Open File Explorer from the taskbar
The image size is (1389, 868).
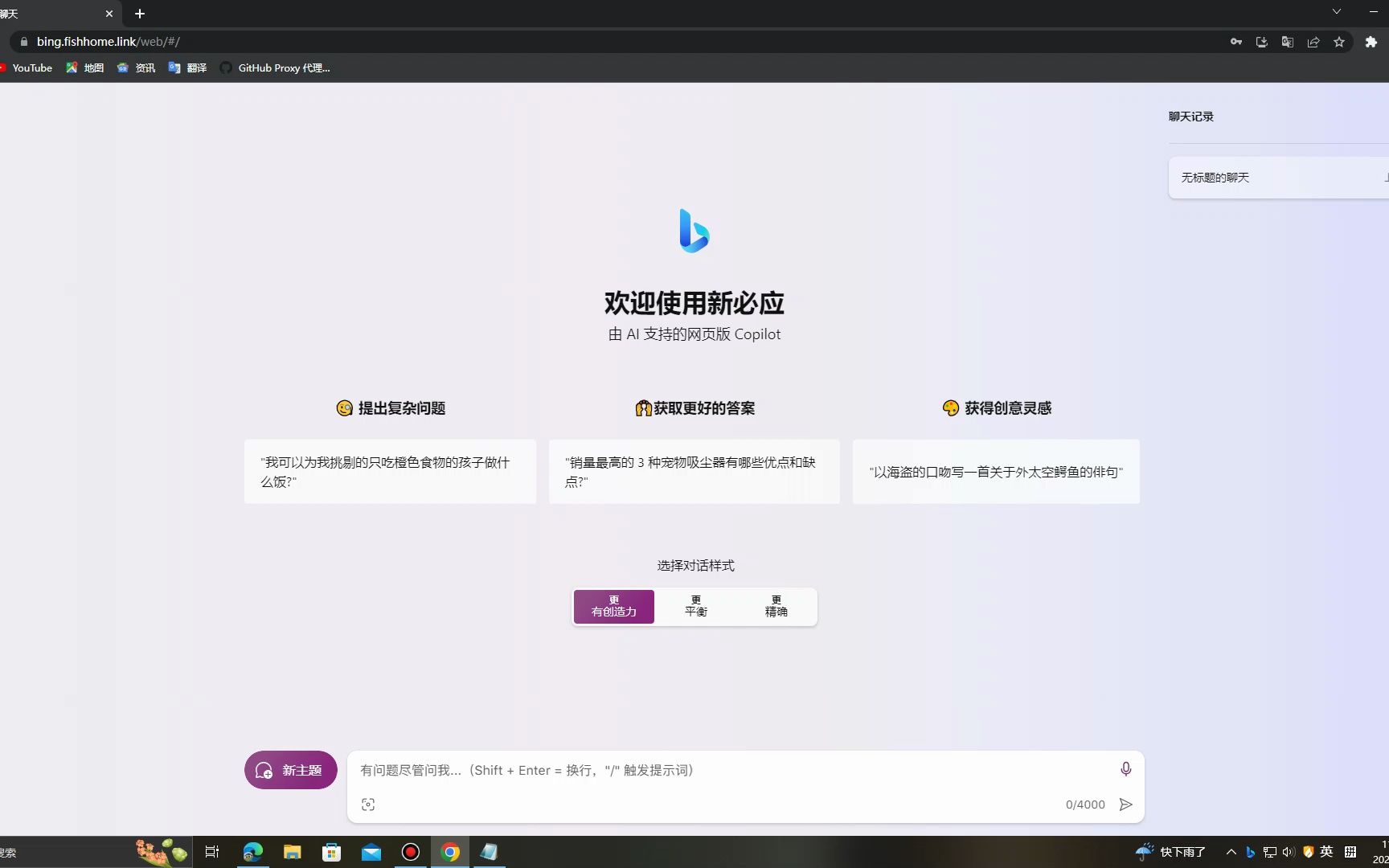292,852
